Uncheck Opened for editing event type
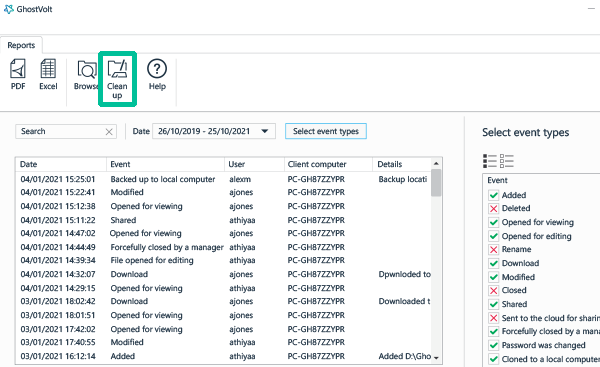Viewport: 600px width, 367px height. (493, 236)
